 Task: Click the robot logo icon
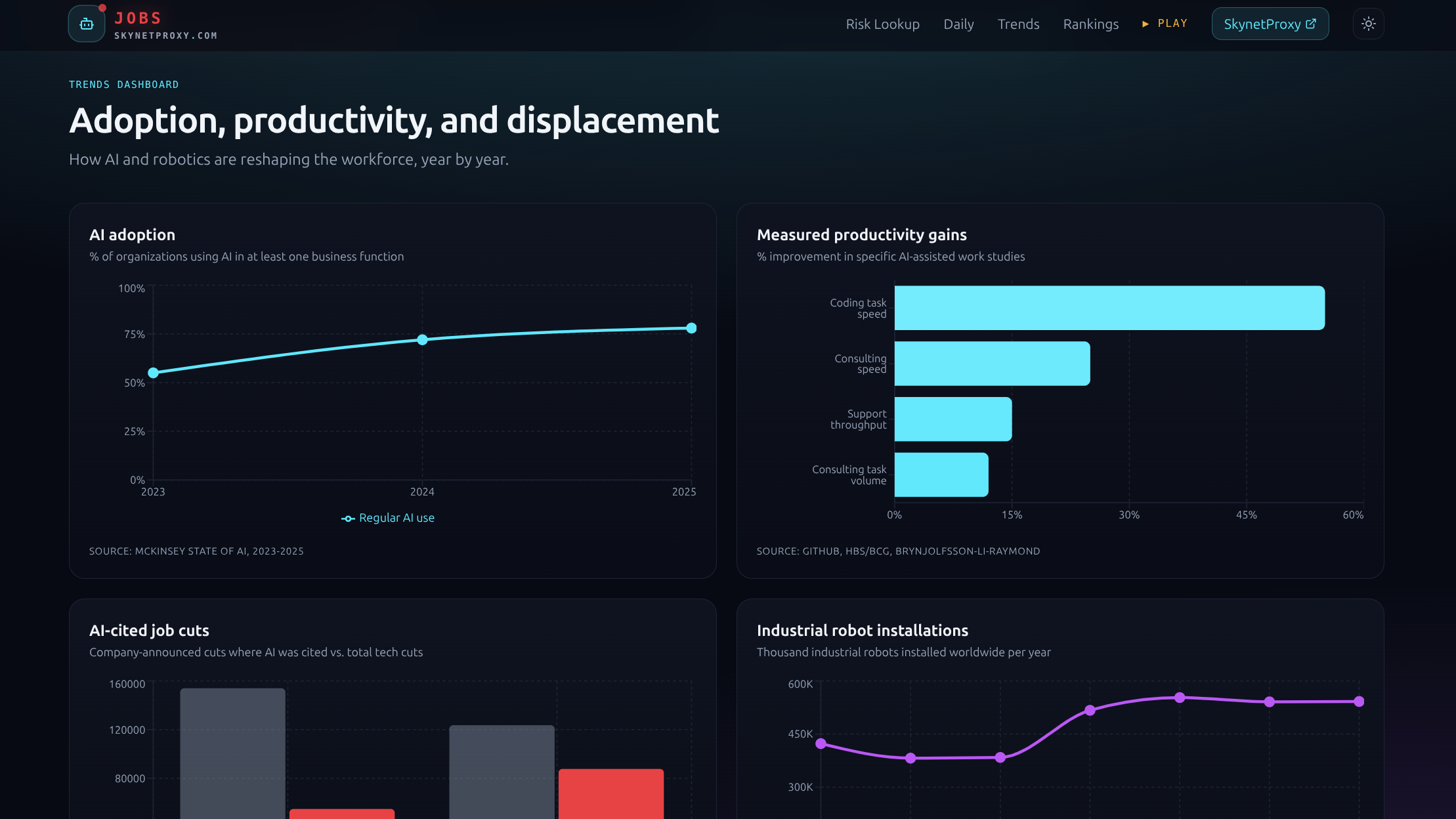87,24
